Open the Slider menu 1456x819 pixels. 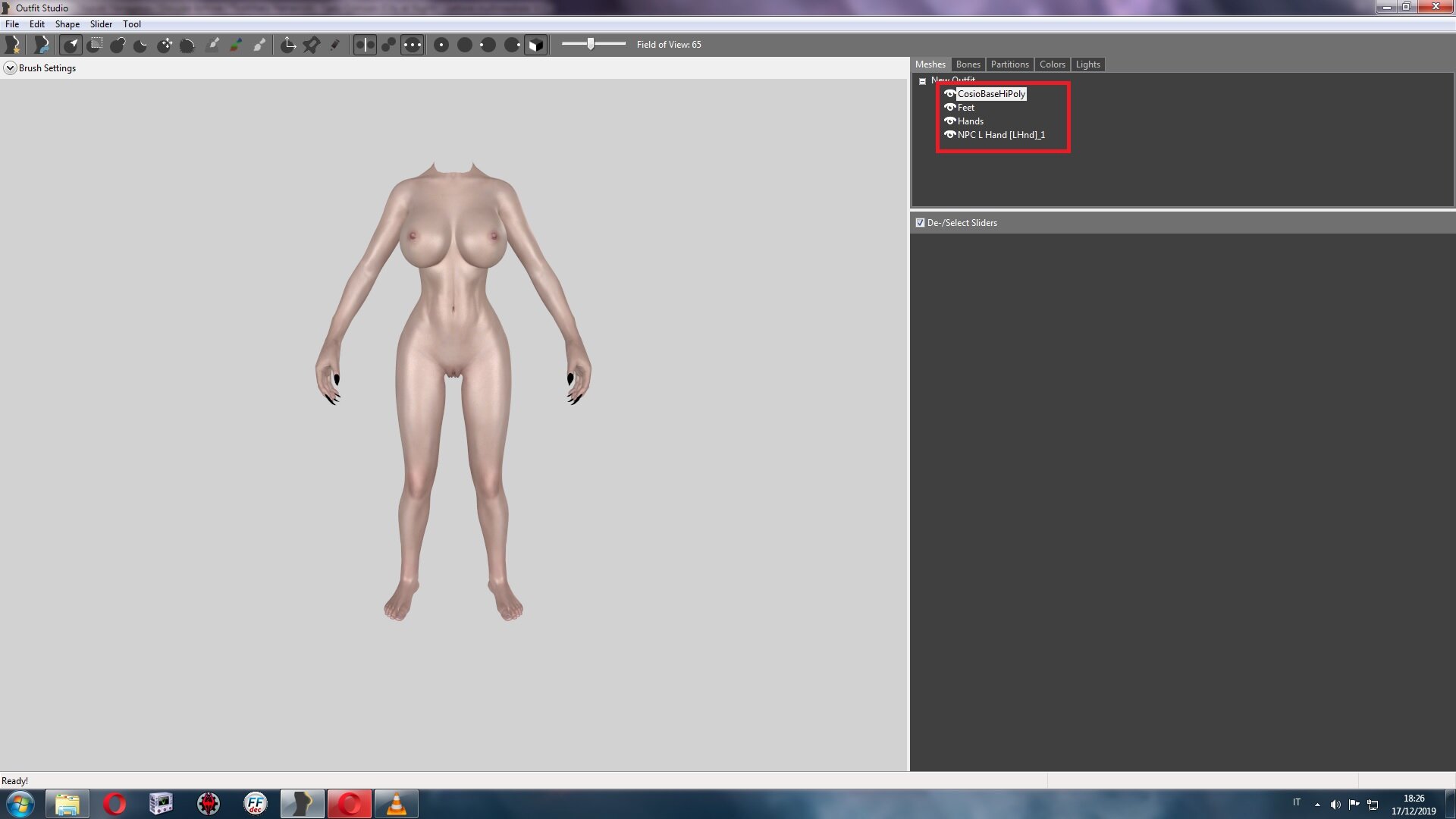[101, 24]
